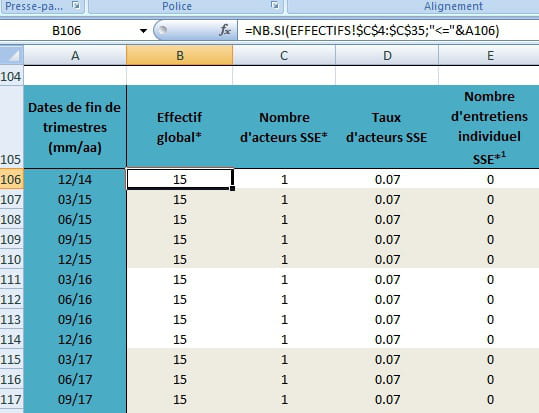
Task: Select column C header
Action: click(x=284, y=55)
